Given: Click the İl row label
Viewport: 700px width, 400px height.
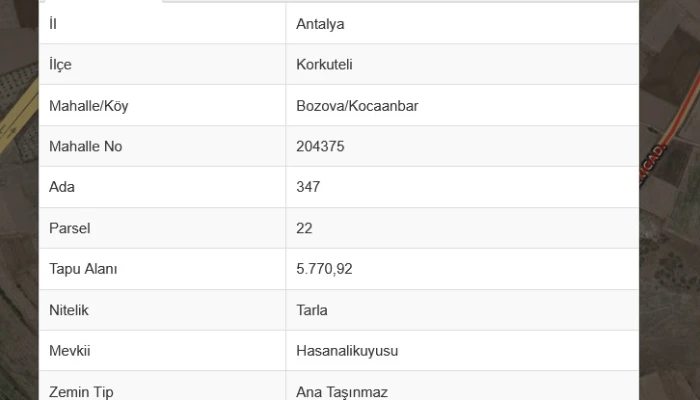Looking at the screenshot, I should pyautogui.click(x=53, y=24).
